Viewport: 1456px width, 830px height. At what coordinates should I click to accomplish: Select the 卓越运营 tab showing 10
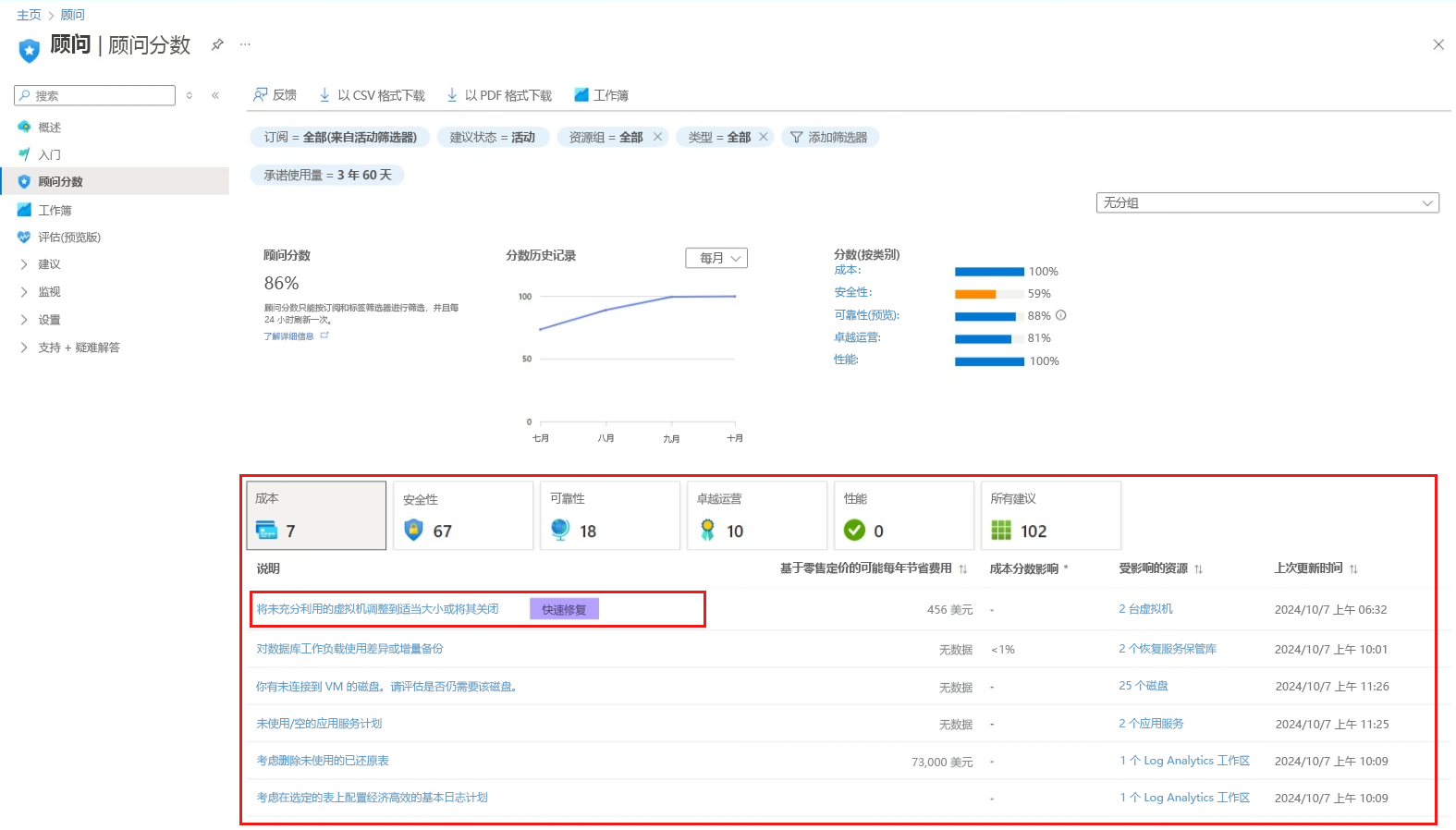(x=757, y=515)
